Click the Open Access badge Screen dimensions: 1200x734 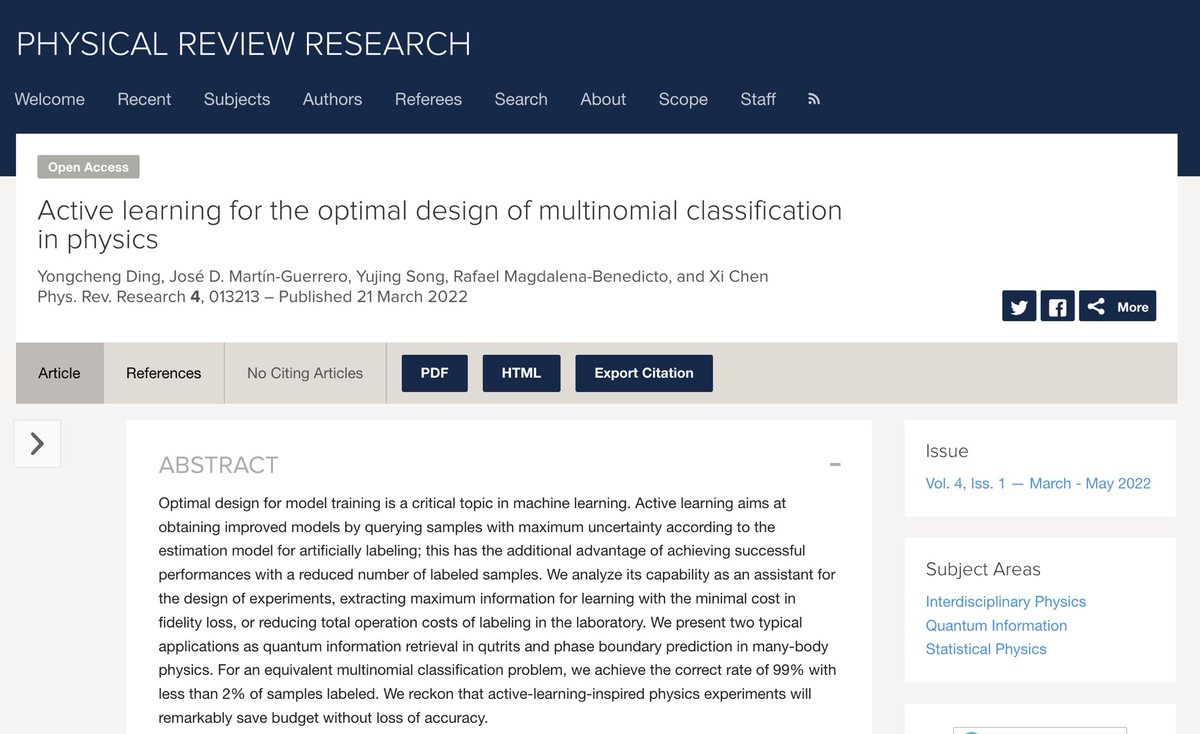[88, 167]
